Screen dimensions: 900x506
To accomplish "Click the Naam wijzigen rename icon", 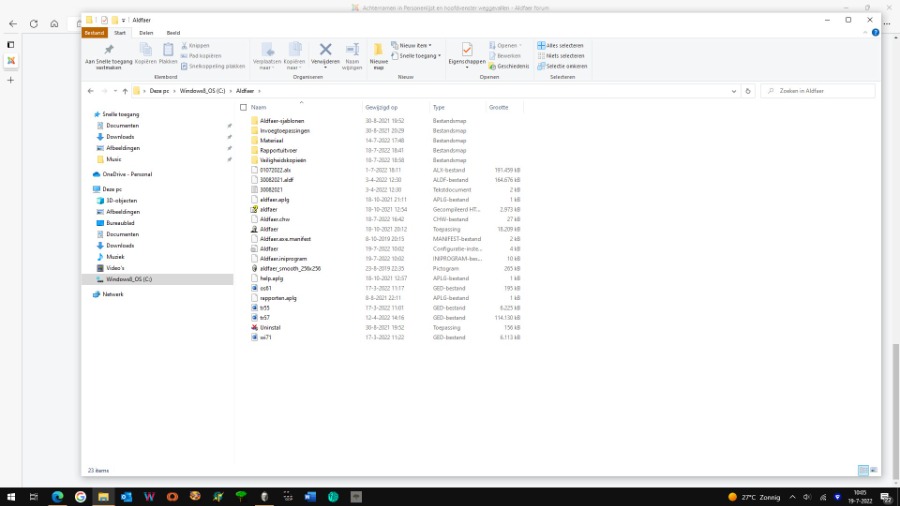I will (352, 50).
